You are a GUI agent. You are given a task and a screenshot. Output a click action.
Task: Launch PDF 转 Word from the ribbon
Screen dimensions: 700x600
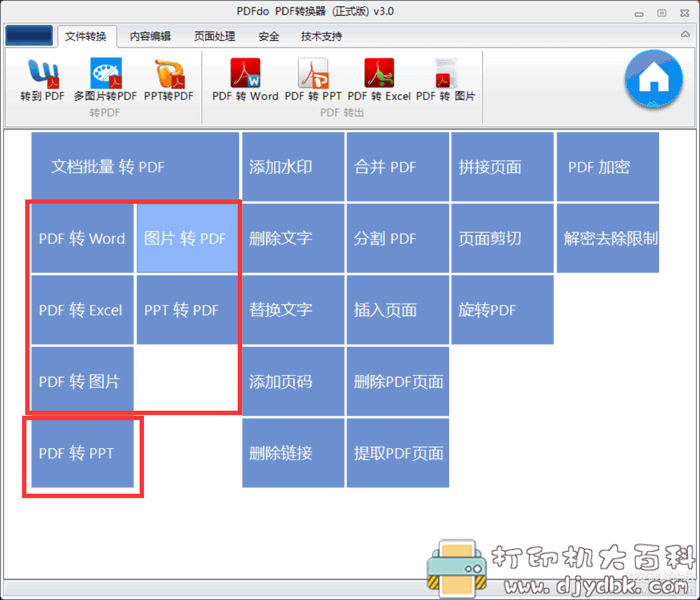tap(245, 79)
